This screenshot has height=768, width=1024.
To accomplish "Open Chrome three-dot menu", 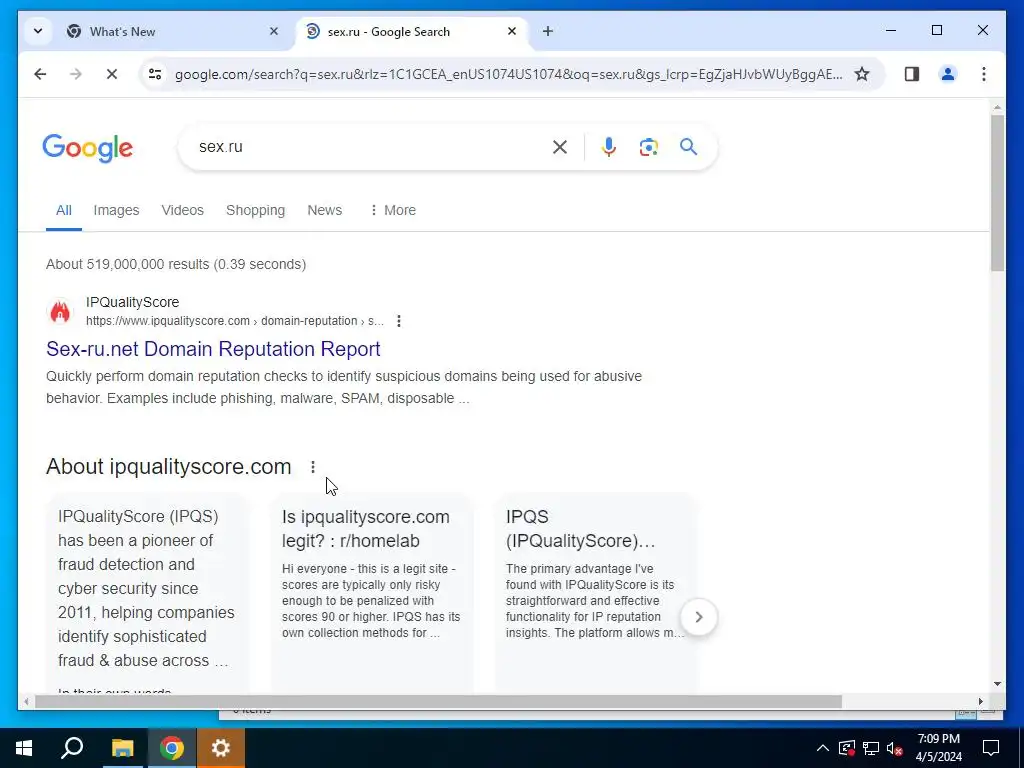I will click(984, 74).
